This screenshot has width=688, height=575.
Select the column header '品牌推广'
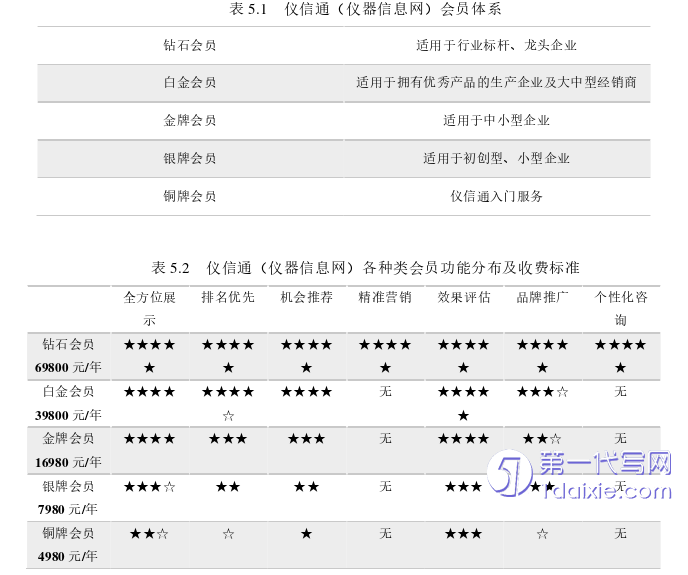(542, 297)
